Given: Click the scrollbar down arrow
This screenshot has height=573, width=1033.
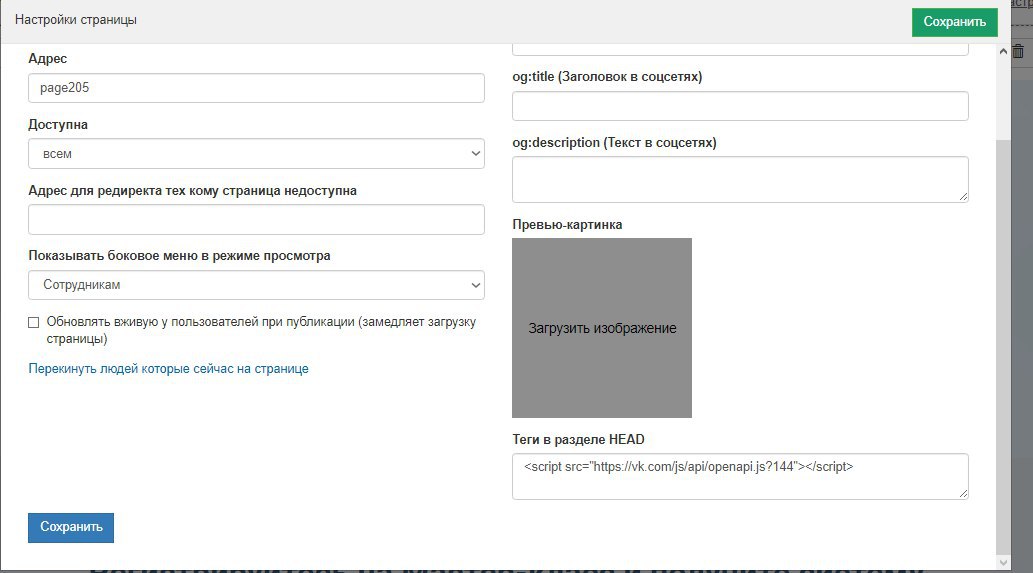Looking at the screenshot, I should click(x=1003, y=562).
